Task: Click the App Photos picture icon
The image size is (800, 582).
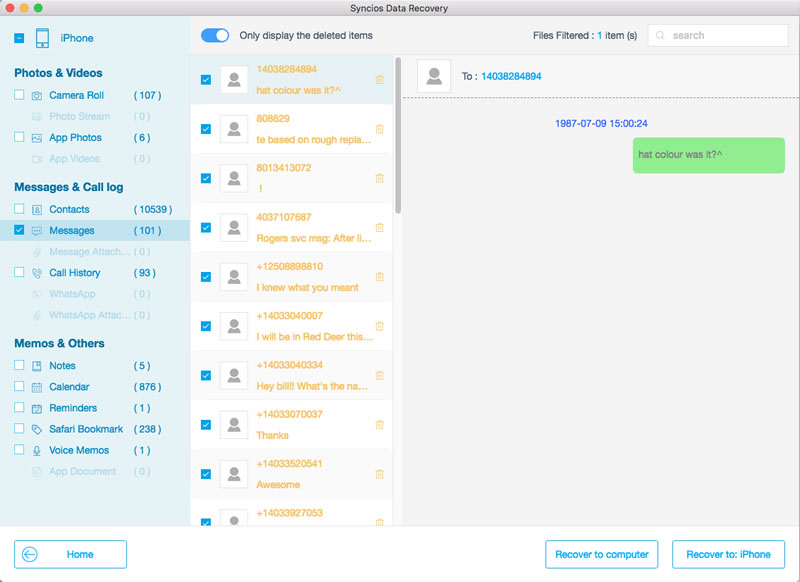Action: click(x=37, y=138)
